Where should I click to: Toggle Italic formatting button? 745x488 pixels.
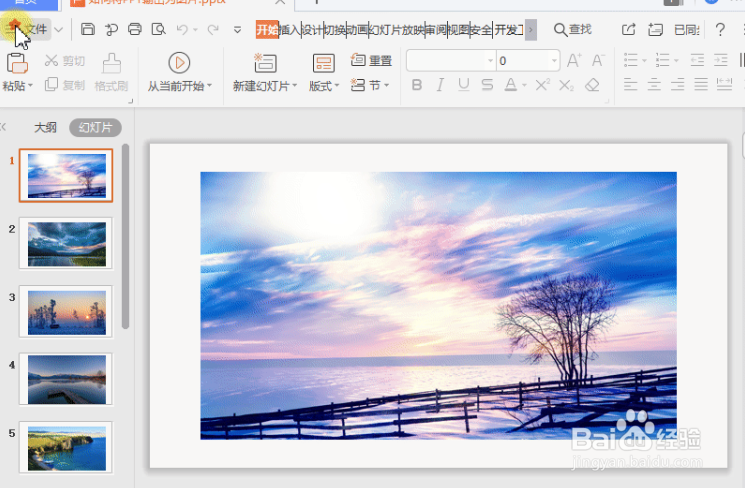point(440,85)
